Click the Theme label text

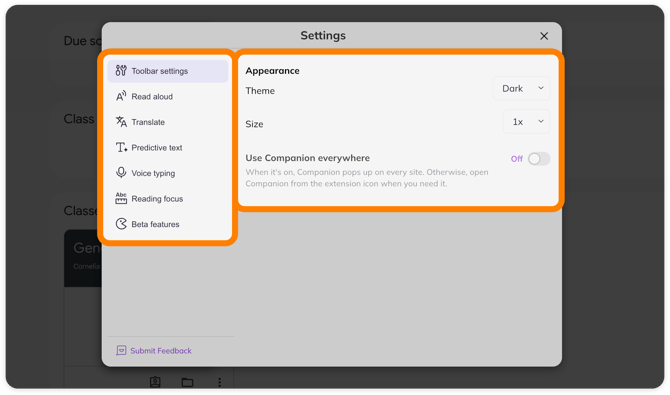260,91
